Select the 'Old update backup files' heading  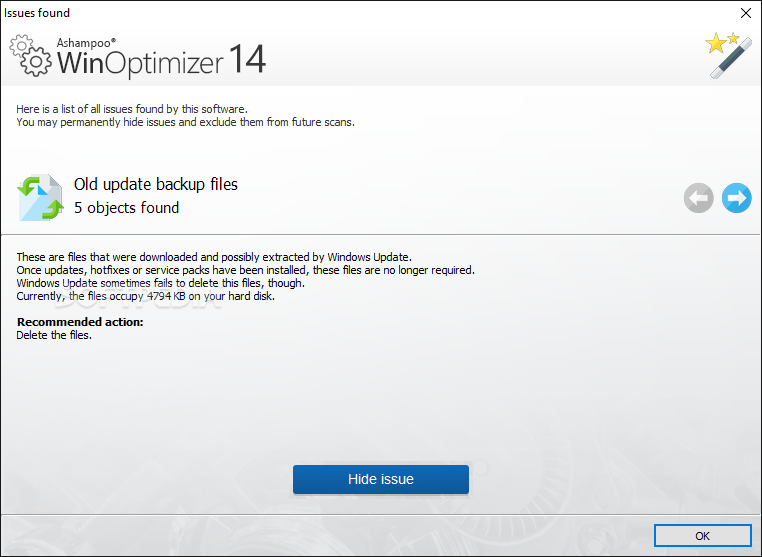(156, 185)
